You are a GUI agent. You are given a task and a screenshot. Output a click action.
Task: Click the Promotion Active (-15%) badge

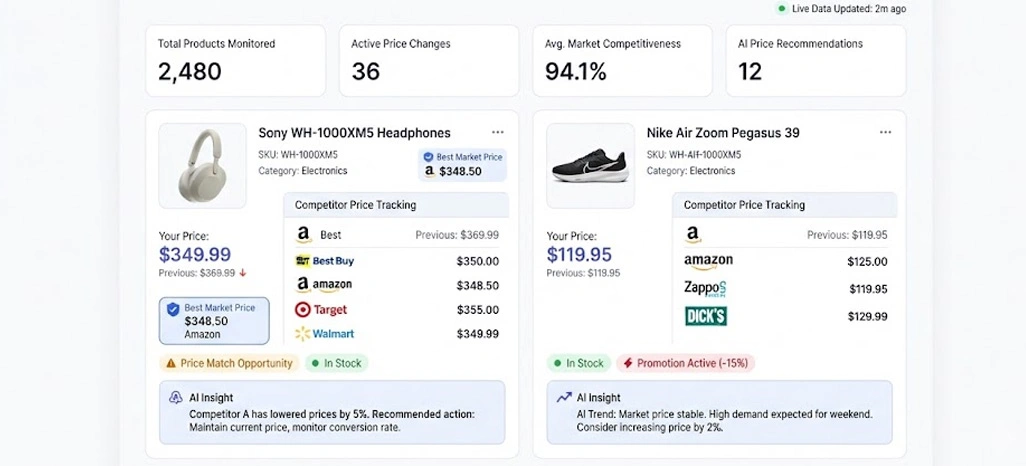pos(686,363)
